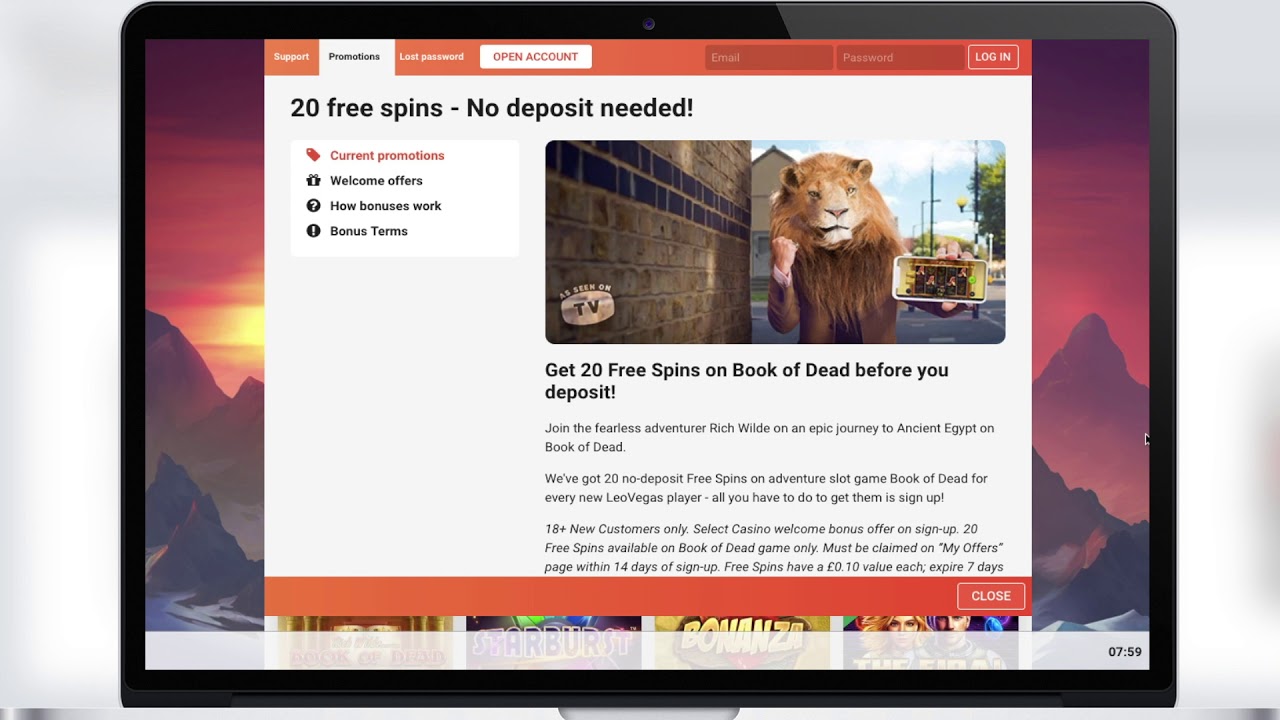
Task: Click the 'Join the fearless adventurer Rich Wilde' paragraph
Action: click(769, 437)
